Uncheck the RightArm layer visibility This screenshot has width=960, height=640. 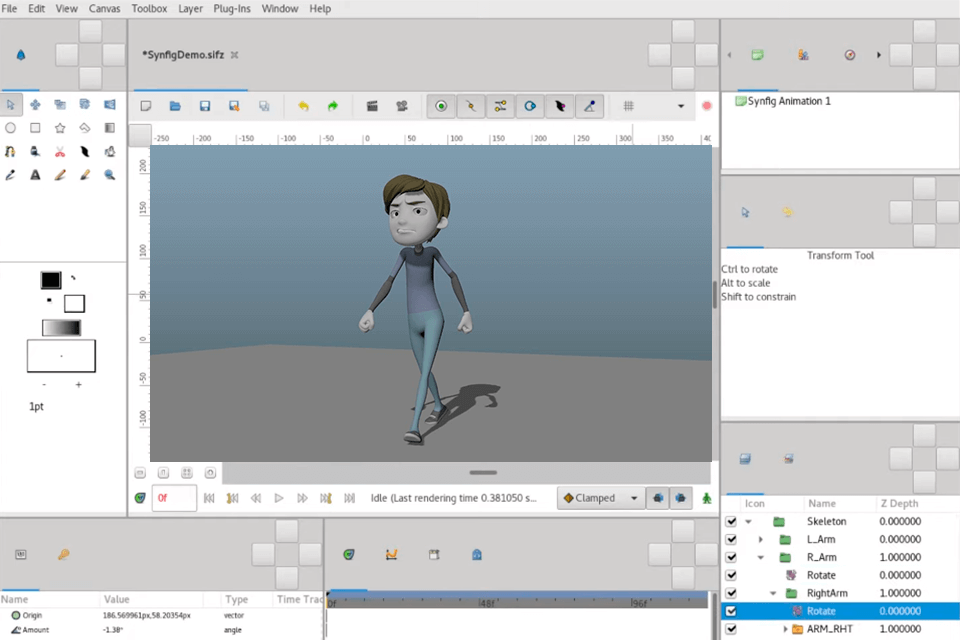click(731, 593)
